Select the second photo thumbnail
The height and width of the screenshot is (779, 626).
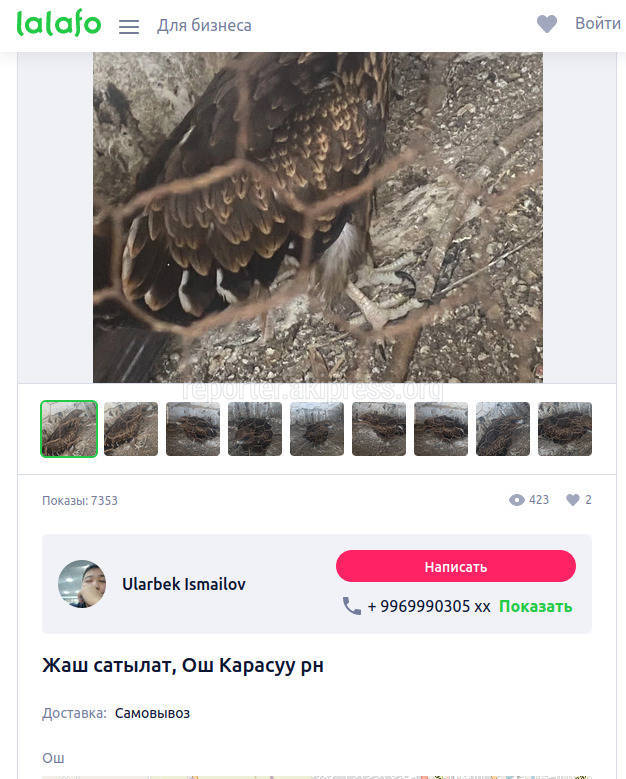pos(131,429)
